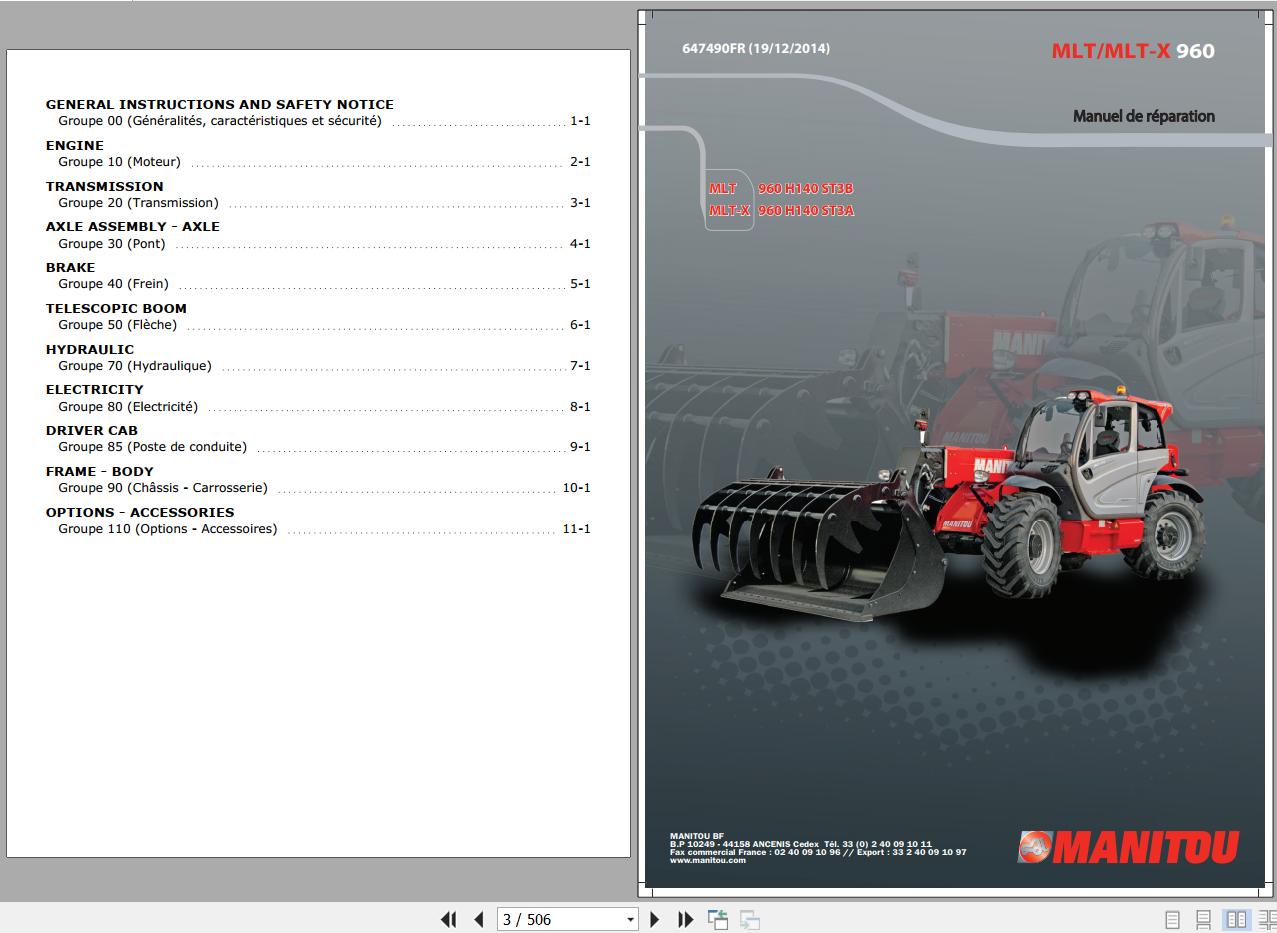The image size is (1277, 933).
Task: Click the HYDRAULIC heading
Action: click(90, 349)
